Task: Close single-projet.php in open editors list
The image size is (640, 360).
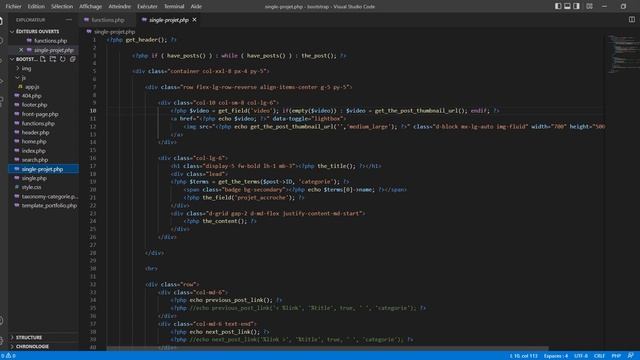Action: 21,50
